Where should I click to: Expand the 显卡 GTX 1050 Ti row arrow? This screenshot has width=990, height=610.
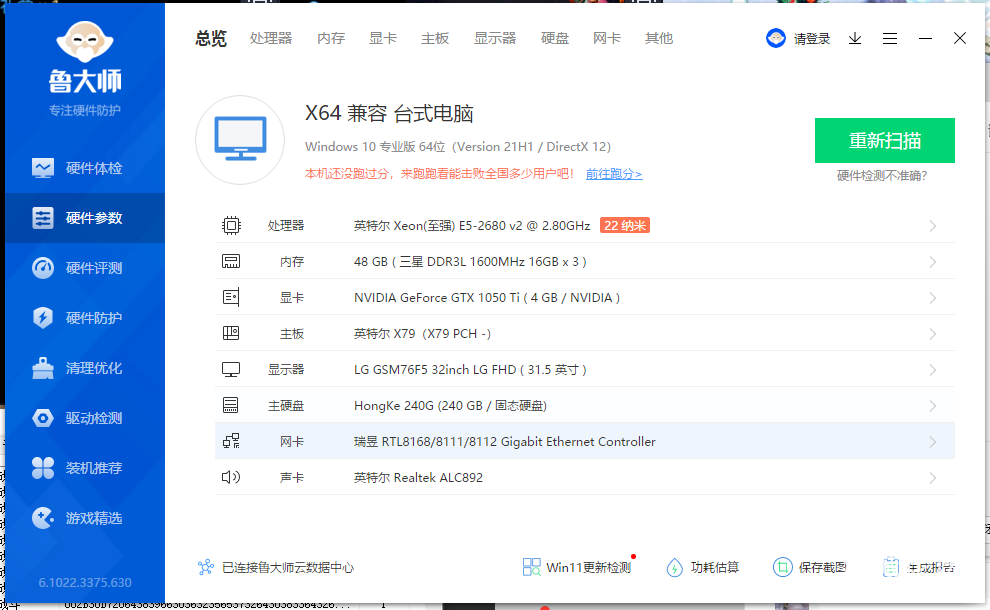(x=932, y=298)
